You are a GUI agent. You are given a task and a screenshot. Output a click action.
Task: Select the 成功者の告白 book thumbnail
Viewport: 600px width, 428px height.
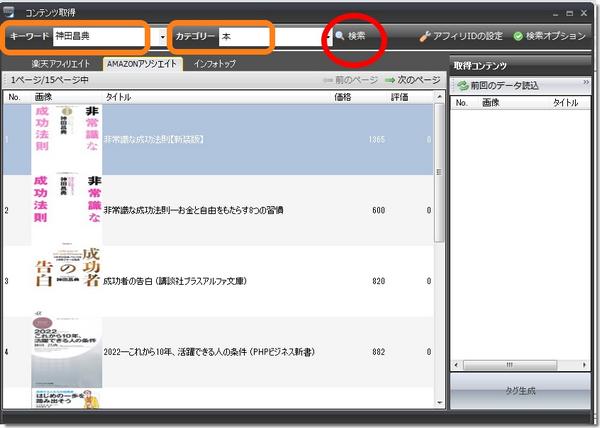click(66, 281)
